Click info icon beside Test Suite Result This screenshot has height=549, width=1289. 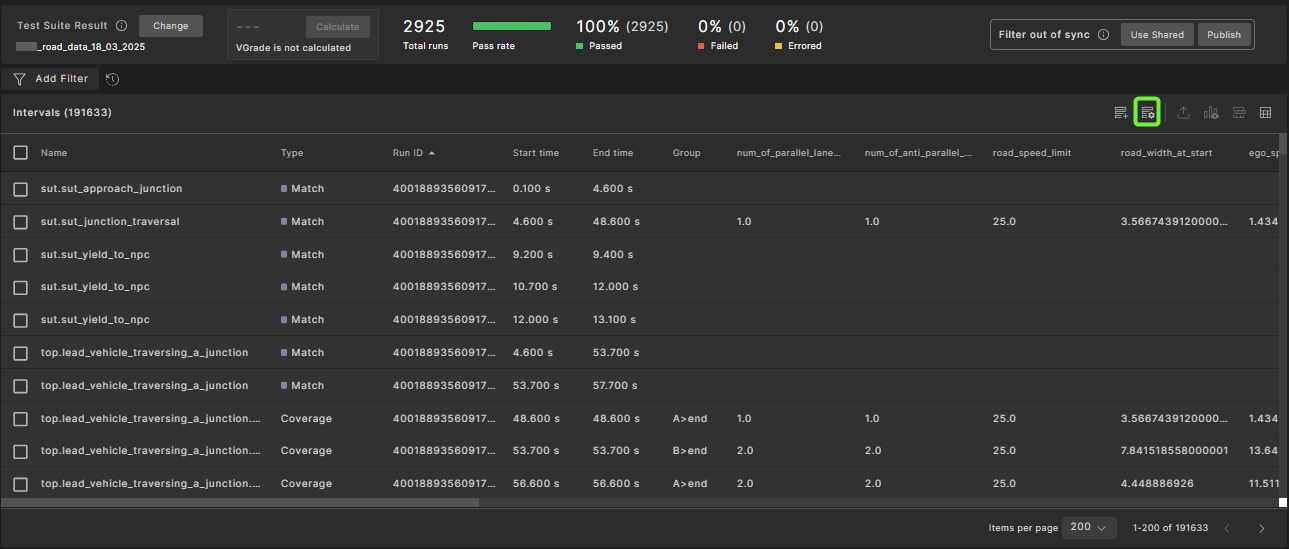point(121,26)
